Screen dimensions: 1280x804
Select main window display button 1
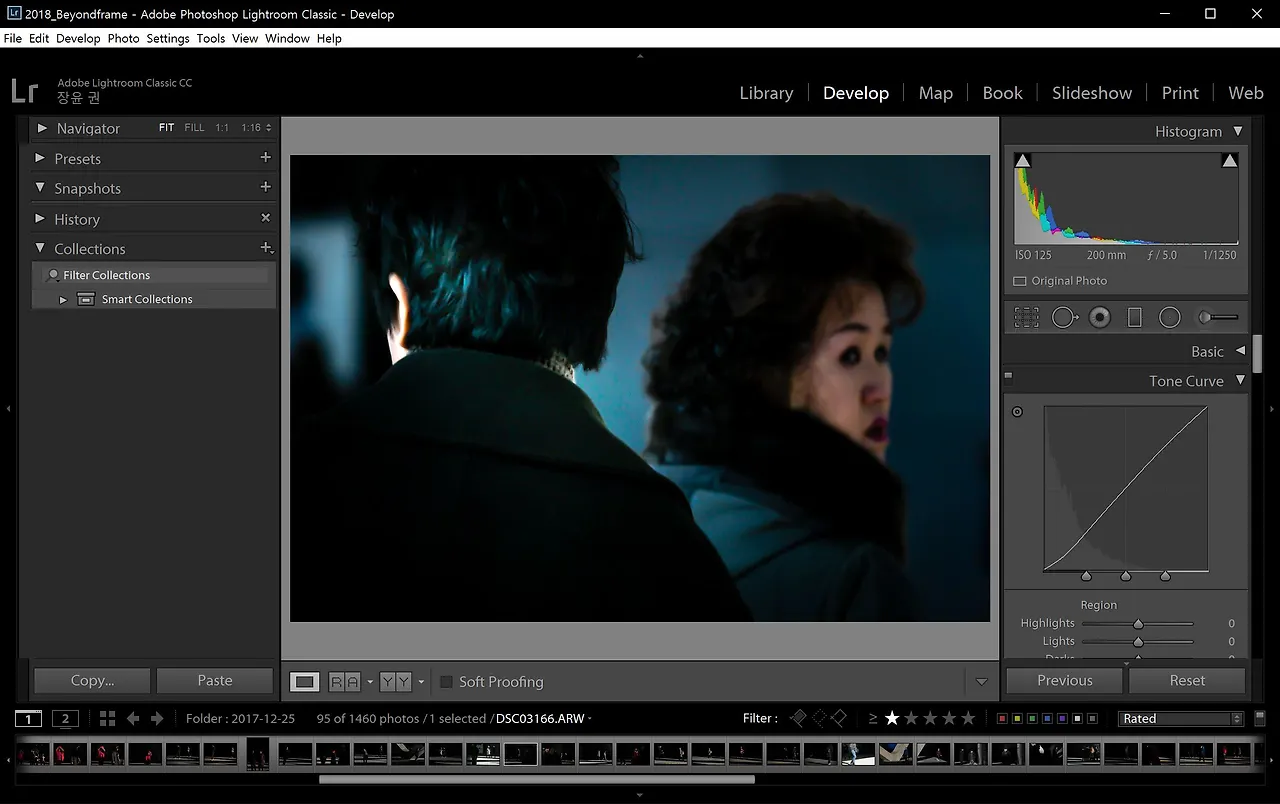click(x=28, y=718)
